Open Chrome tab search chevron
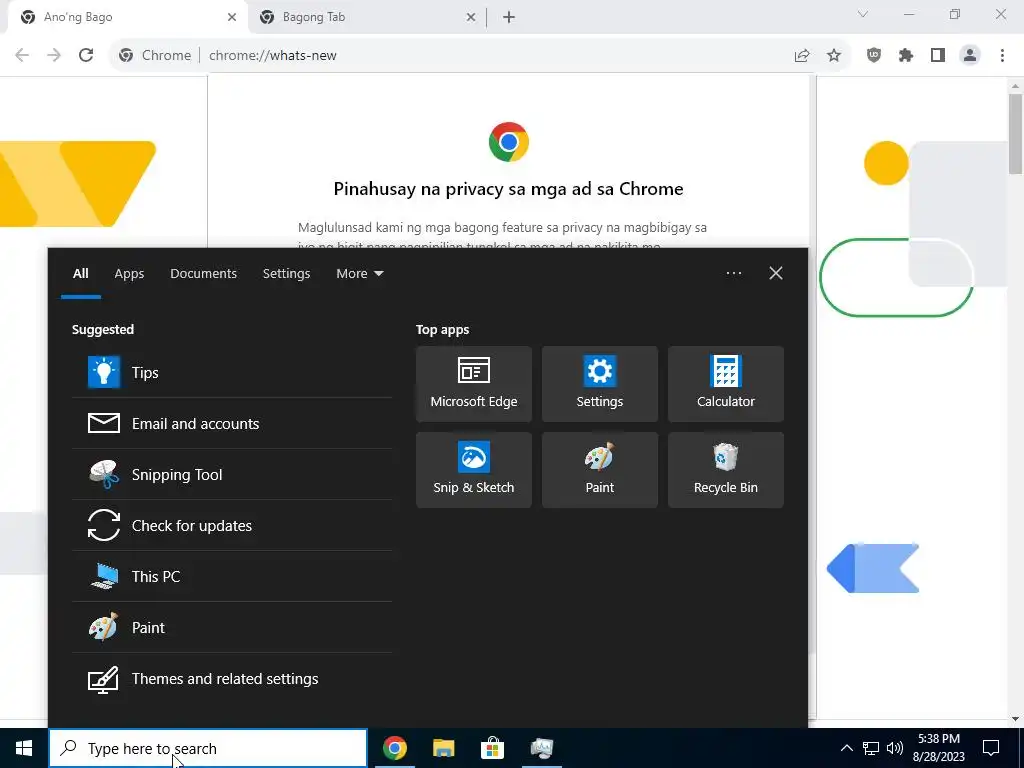The width and height of the screenshot is (1024, 768). click(863, 14)
